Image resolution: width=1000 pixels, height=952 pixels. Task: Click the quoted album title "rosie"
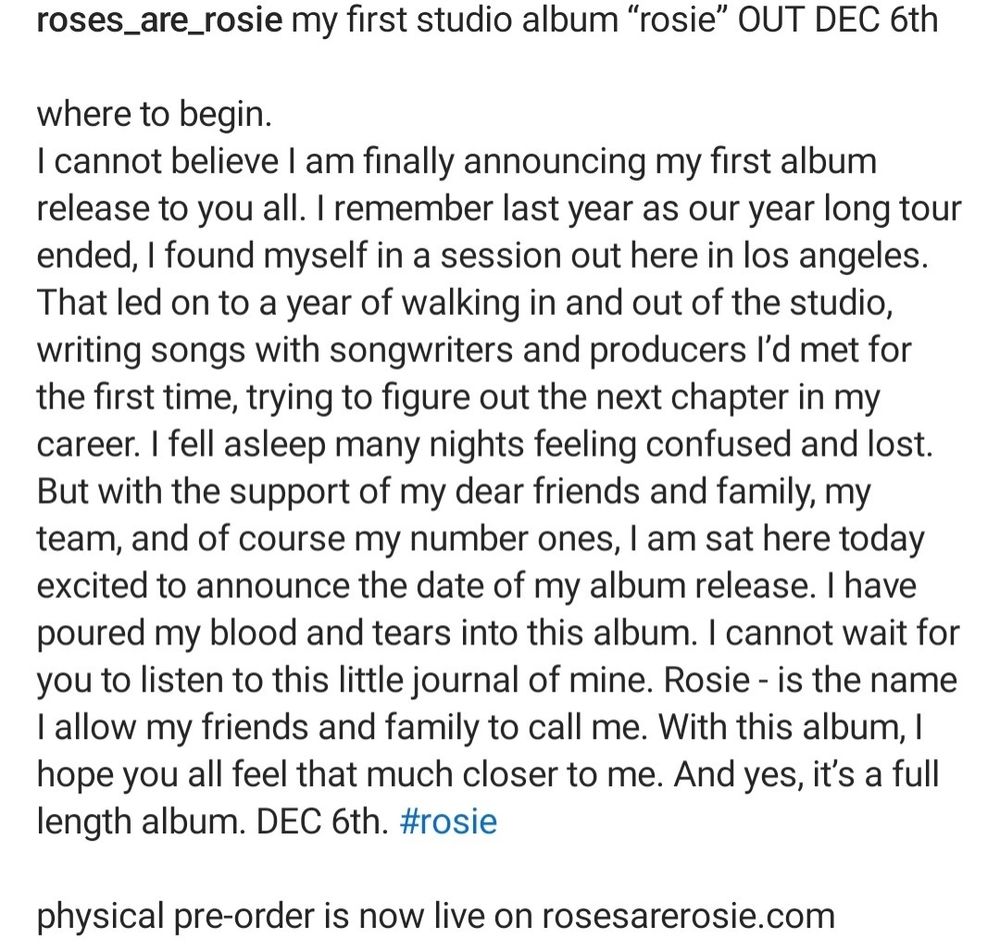pyautogui.click(x=679, y=20)
